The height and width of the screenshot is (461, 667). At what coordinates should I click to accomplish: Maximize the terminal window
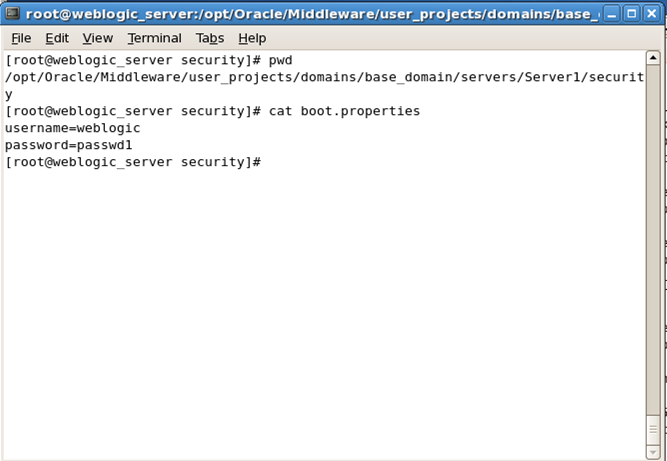click(632, 14)
